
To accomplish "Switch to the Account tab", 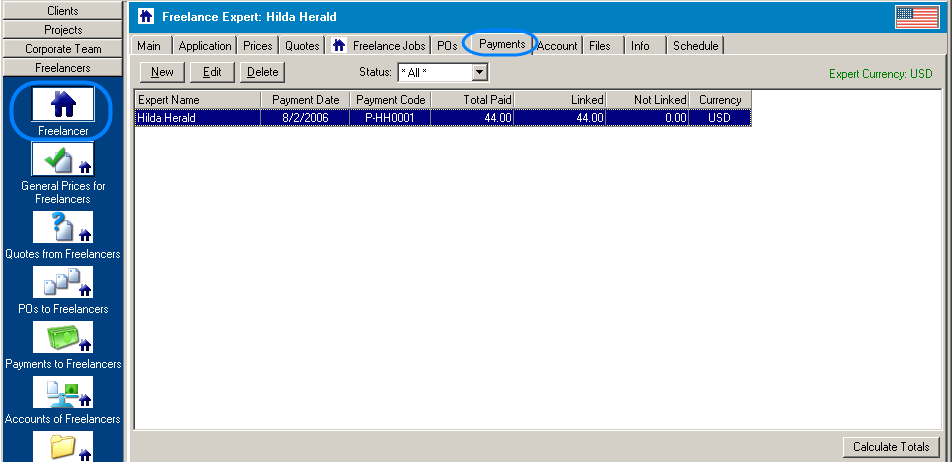I will click(557, 46).
